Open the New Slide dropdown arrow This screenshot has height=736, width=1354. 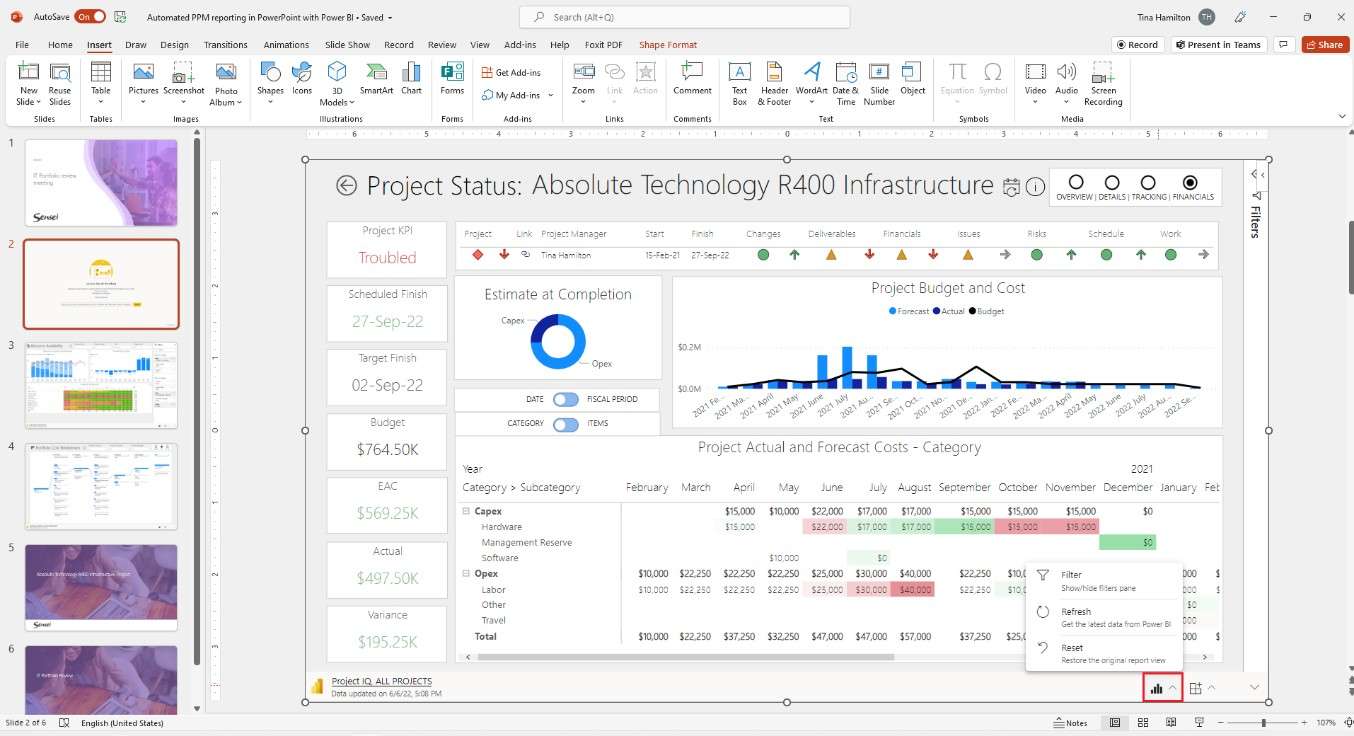click(29, 102)
